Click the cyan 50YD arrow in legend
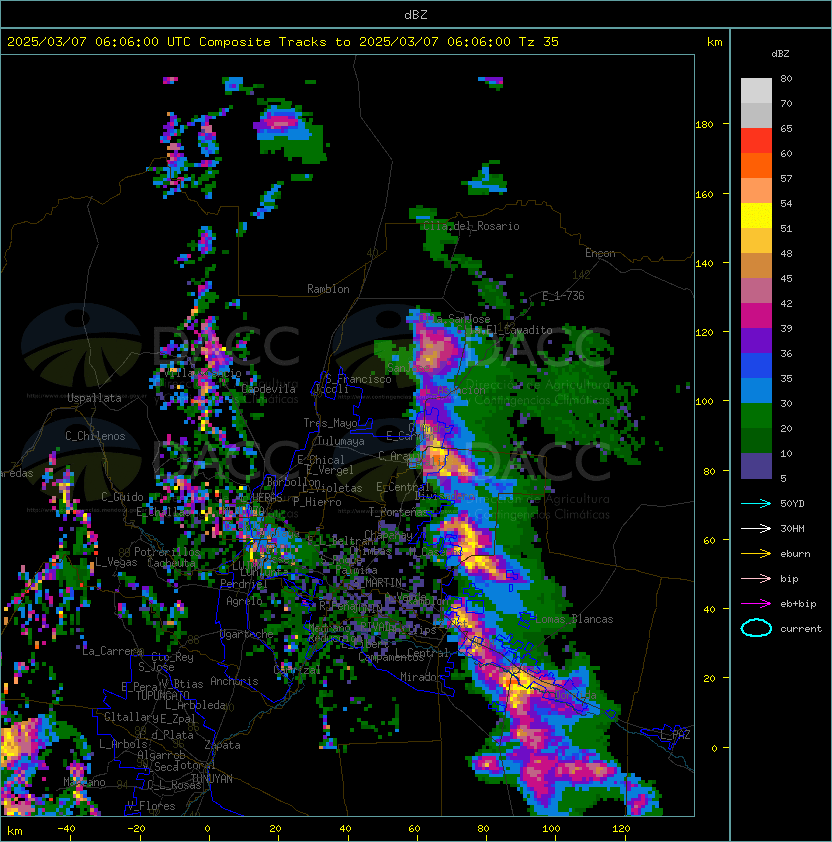Image resolution: width=832 pixels, height=842 pixels. click(756, 504)
